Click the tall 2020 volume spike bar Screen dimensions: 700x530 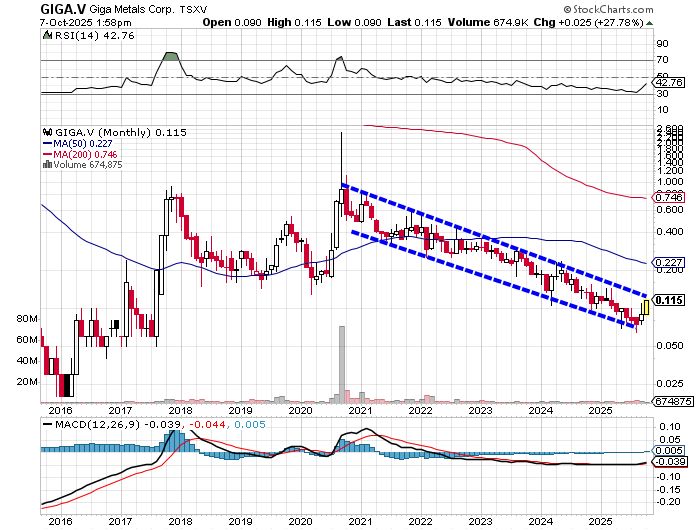342,365
